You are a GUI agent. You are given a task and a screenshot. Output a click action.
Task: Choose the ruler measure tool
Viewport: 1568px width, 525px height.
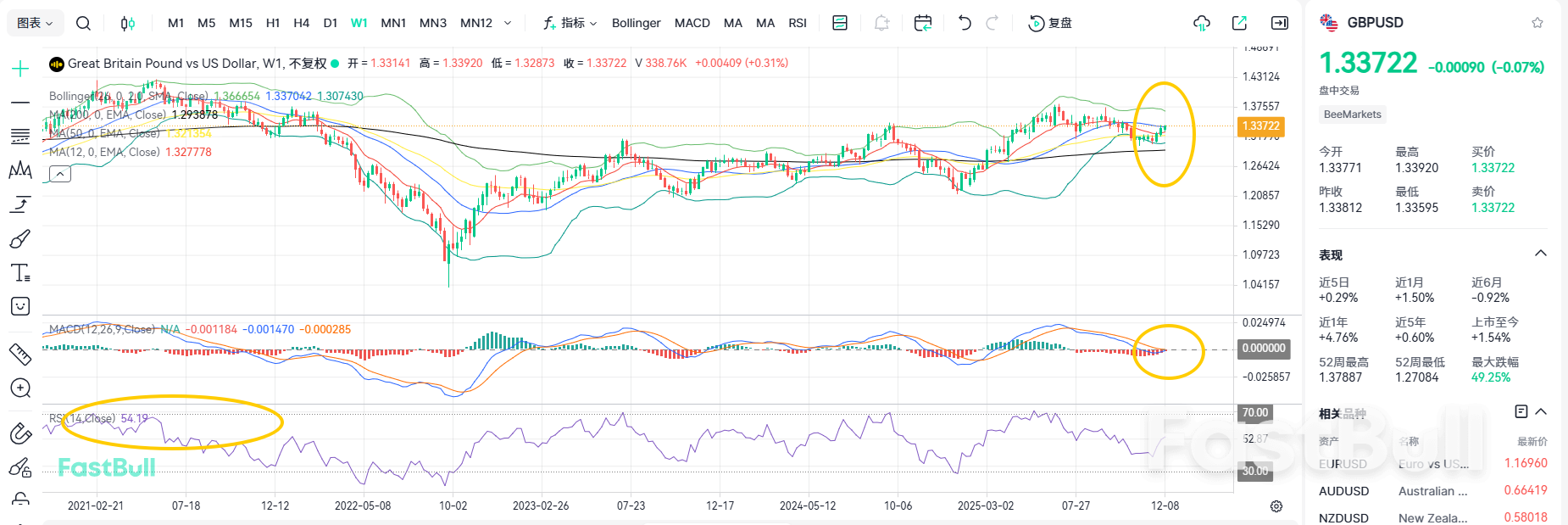tap(20, 354)
